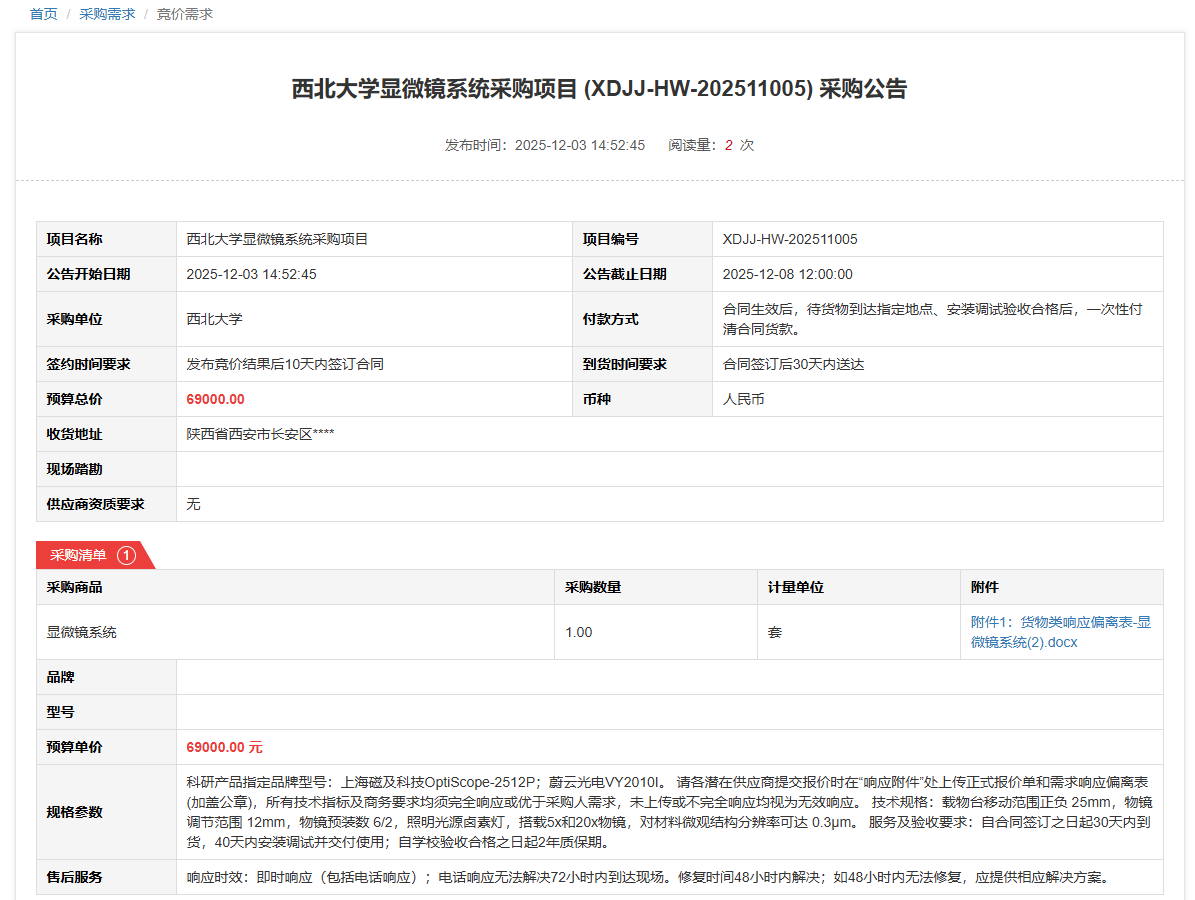Go to 采购需求 in the breadcrumb

[x=107, y=14]
